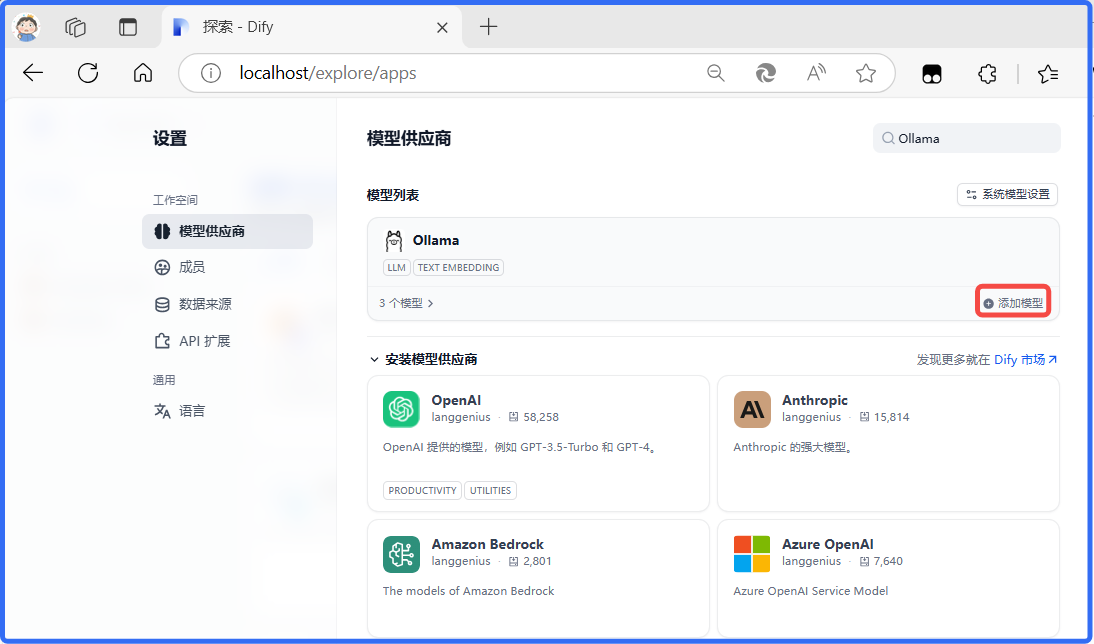Screen dimensions: 1094x644
Task: Click the UTILITIES tag on OpenAI card
Action: click(490, 491)
